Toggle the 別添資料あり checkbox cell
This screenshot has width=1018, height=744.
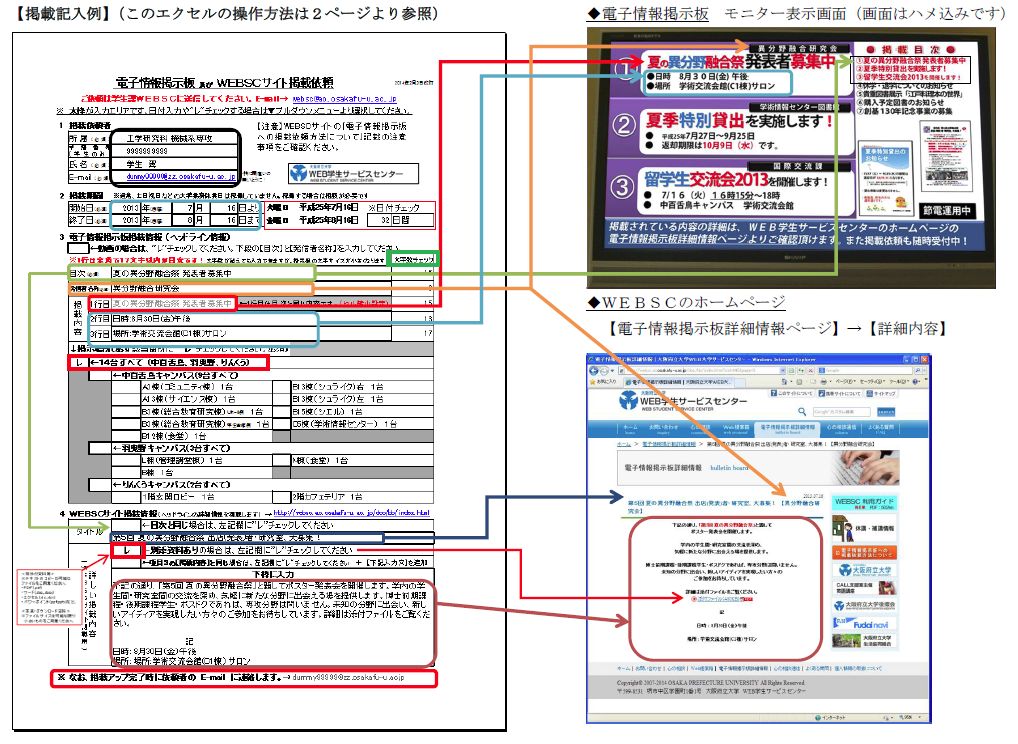pyautogui.click(x=126, y=550)
